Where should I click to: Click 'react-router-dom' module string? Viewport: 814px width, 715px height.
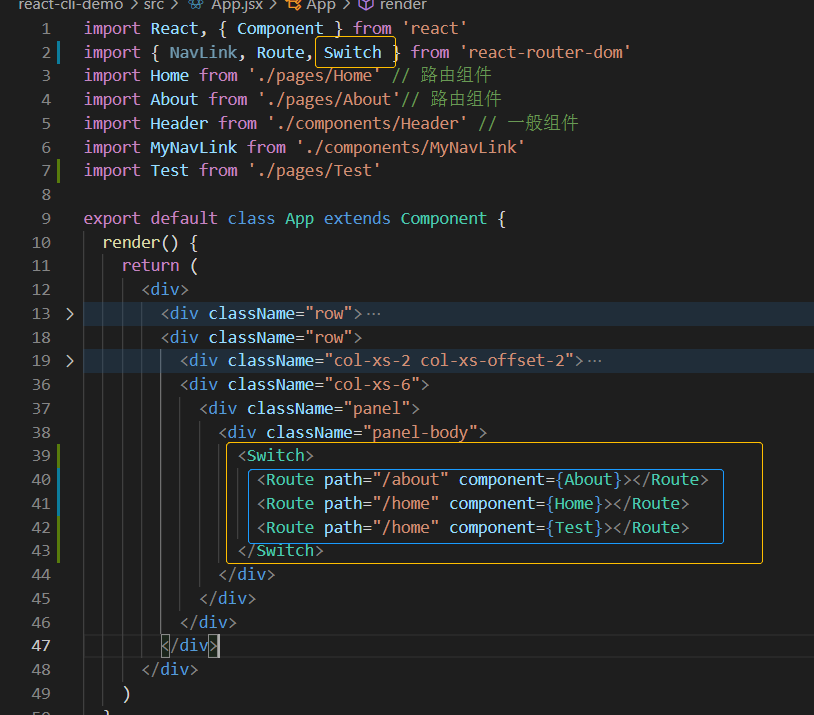click(545, 52)
